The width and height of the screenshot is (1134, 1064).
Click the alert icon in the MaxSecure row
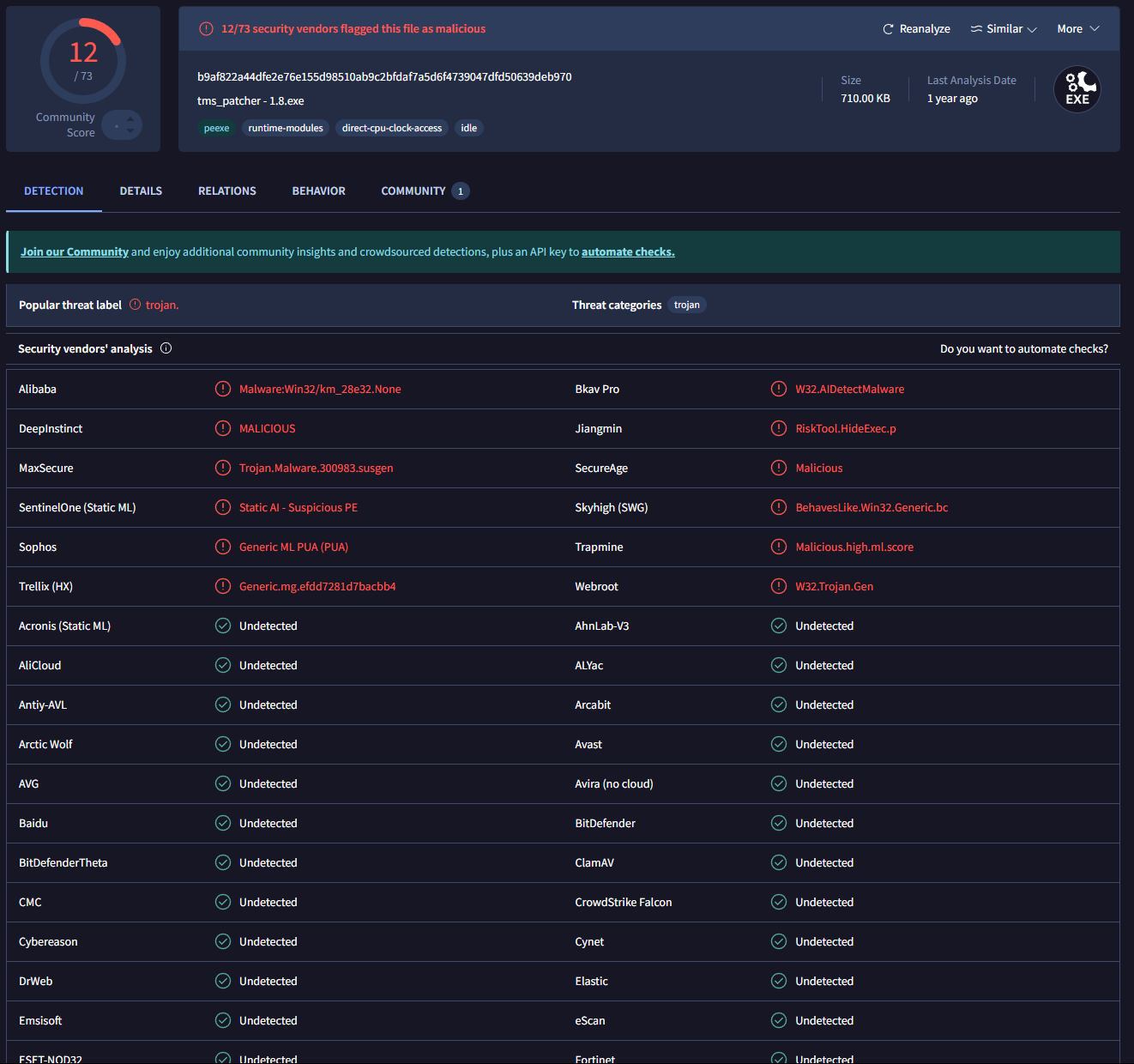coord(223,468)
